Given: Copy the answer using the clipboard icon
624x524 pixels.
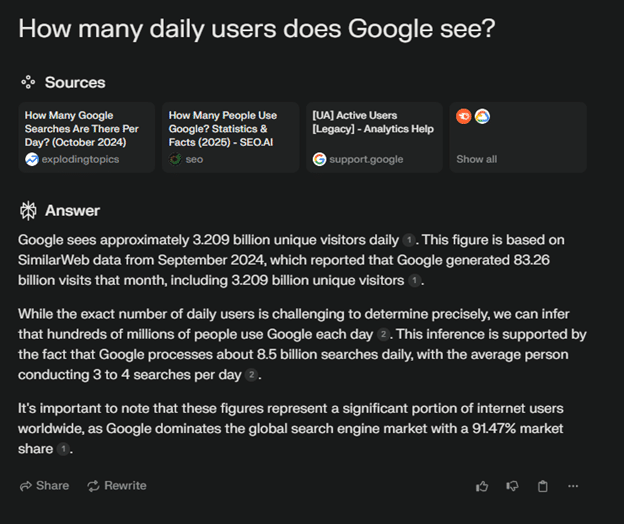Looking at the screenshot, I should [x=543, y=486].
